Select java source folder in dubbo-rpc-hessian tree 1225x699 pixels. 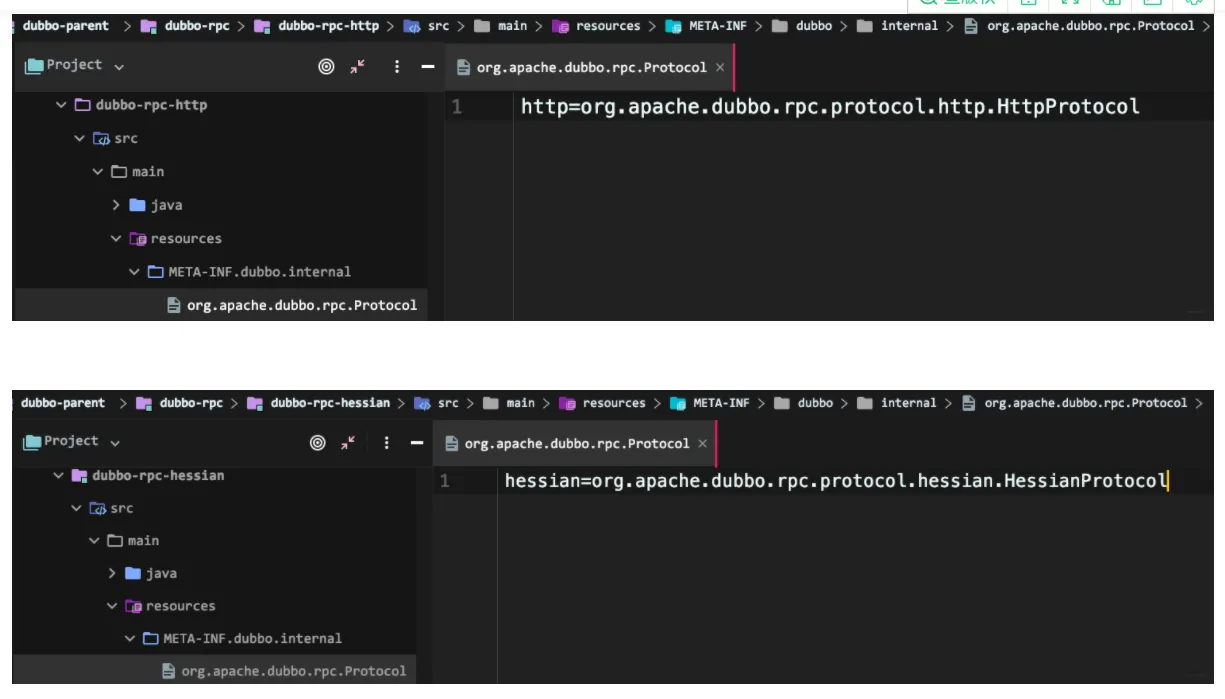coord(151,573)
